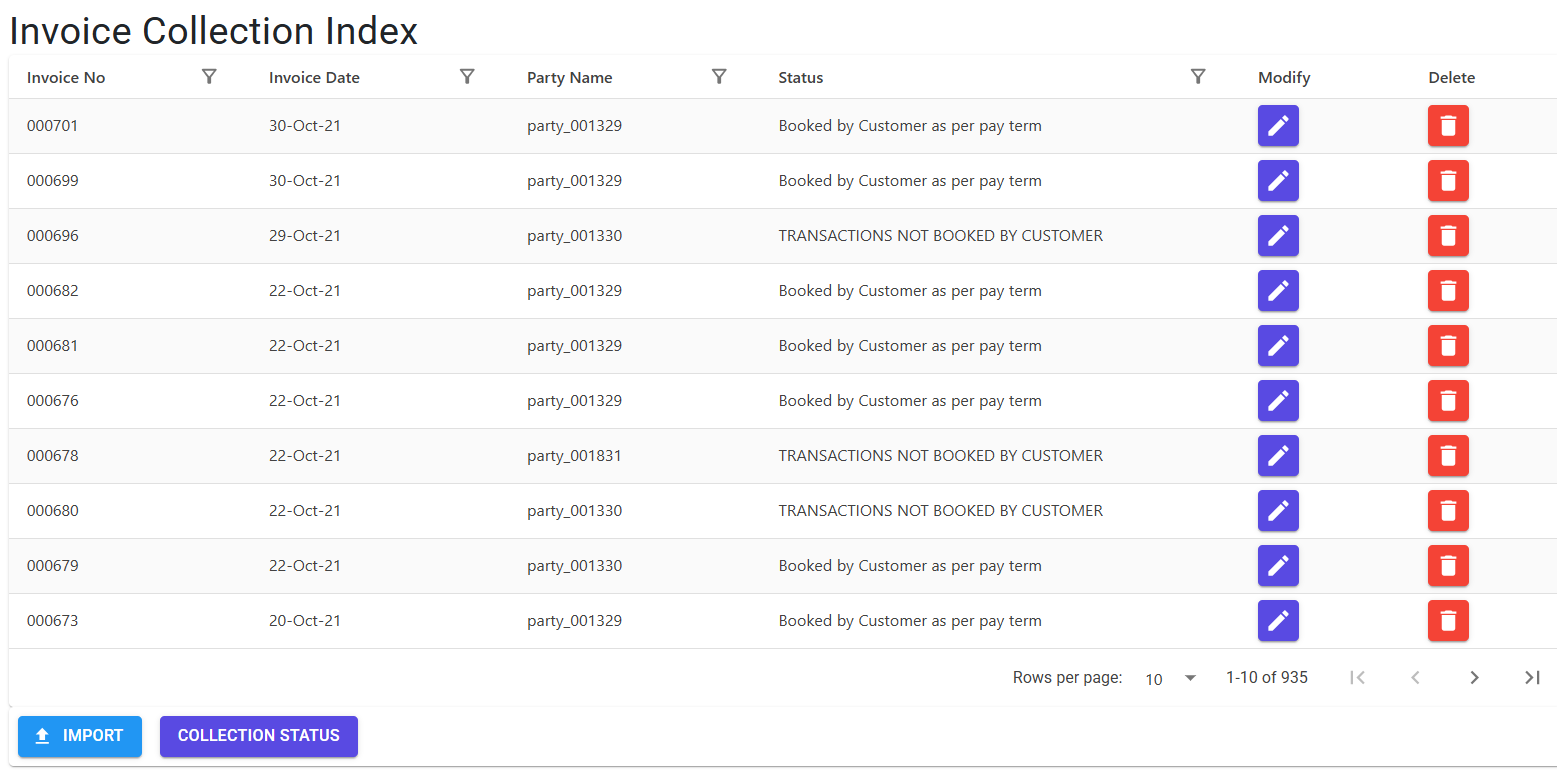Open Collection Status

pyautogui.click(x=259, y=736)
